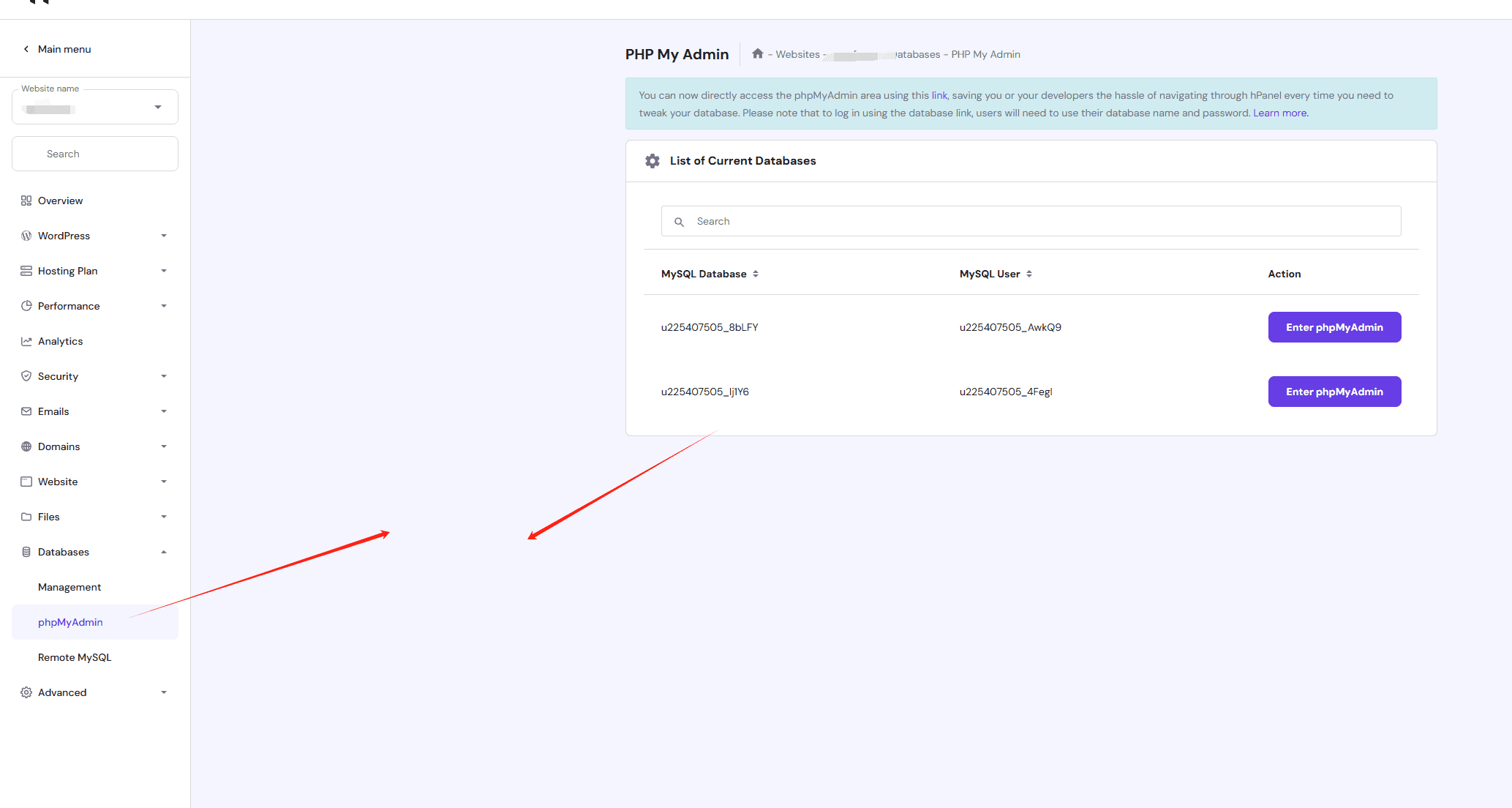
Task: Follow the 'link' in the info banner
Action: coord(940,95)
